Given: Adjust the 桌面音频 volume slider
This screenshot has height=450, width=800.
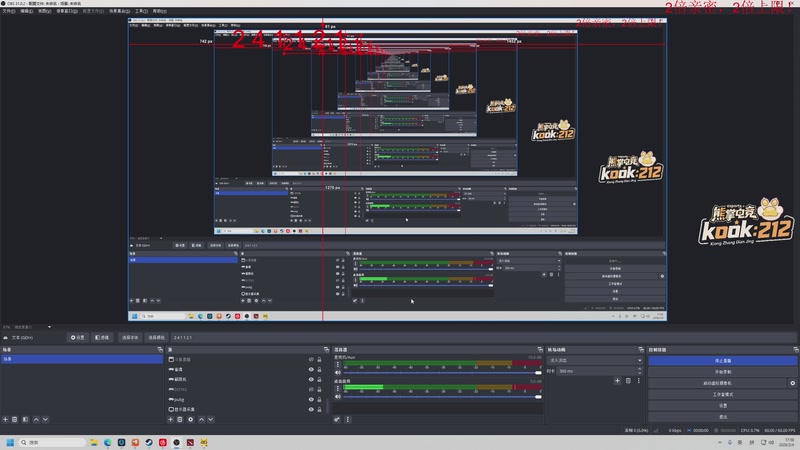Looking at the screenshot, I should pos(442,396).
